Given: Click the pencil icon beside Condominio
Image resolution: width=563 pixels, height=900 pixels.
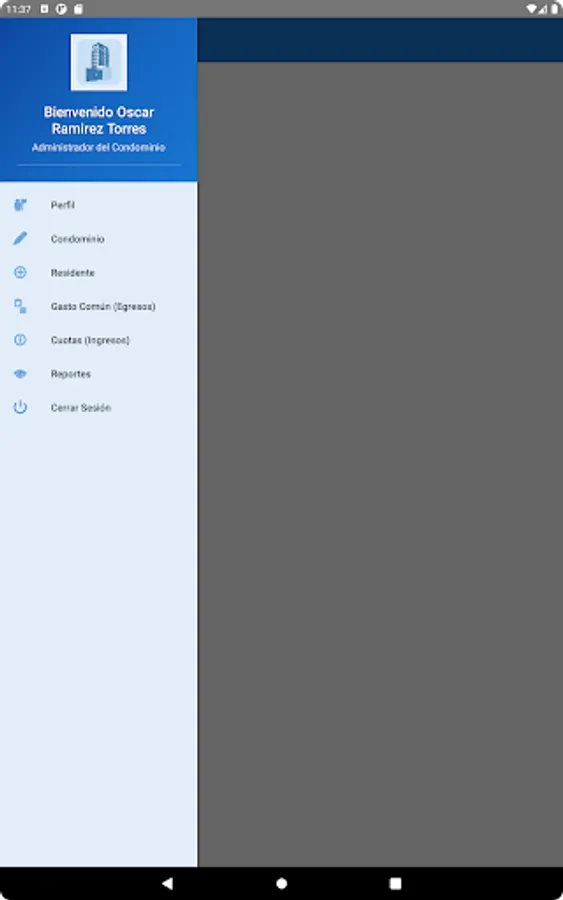Looking at the screenshot, I should click(x=20, y=238).
